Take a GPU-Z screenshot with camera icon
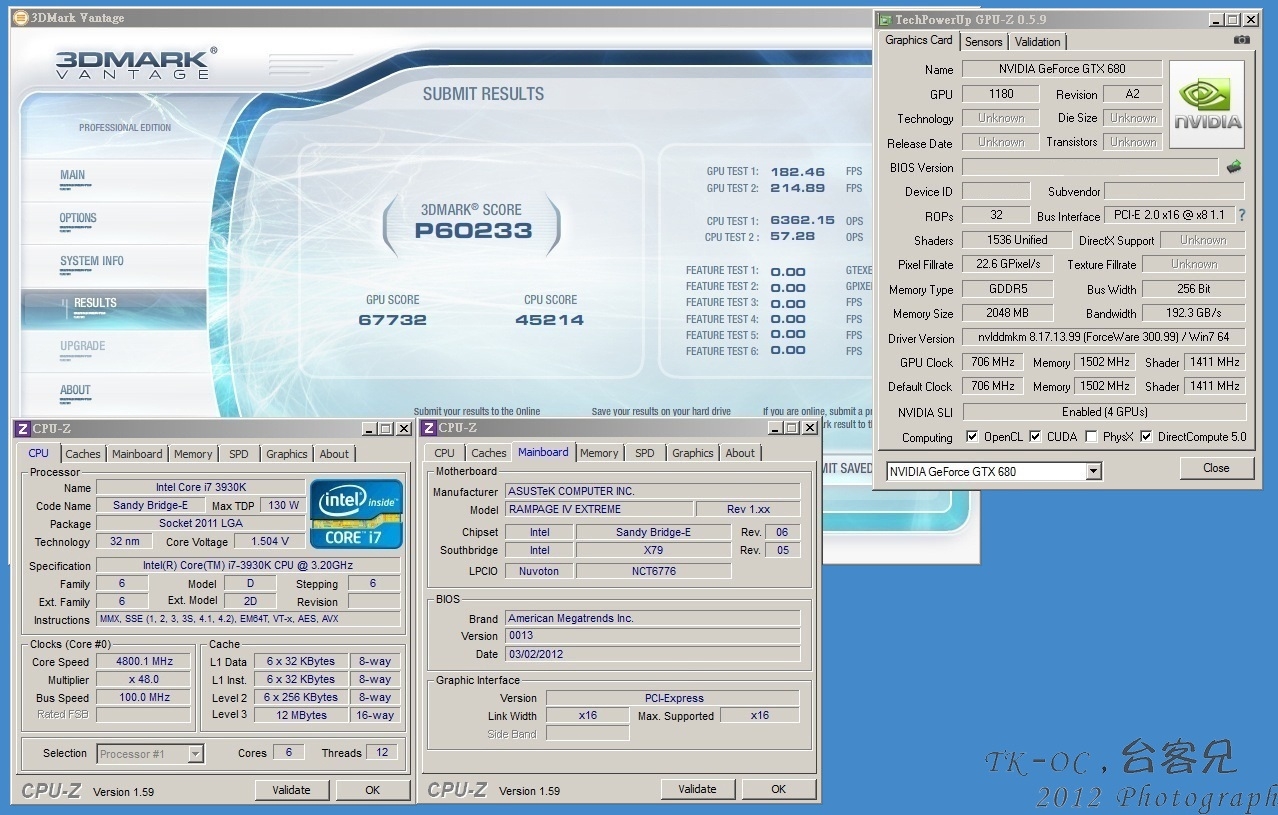The height and width of the screenshot is (815, 1278). point(1241,40)
